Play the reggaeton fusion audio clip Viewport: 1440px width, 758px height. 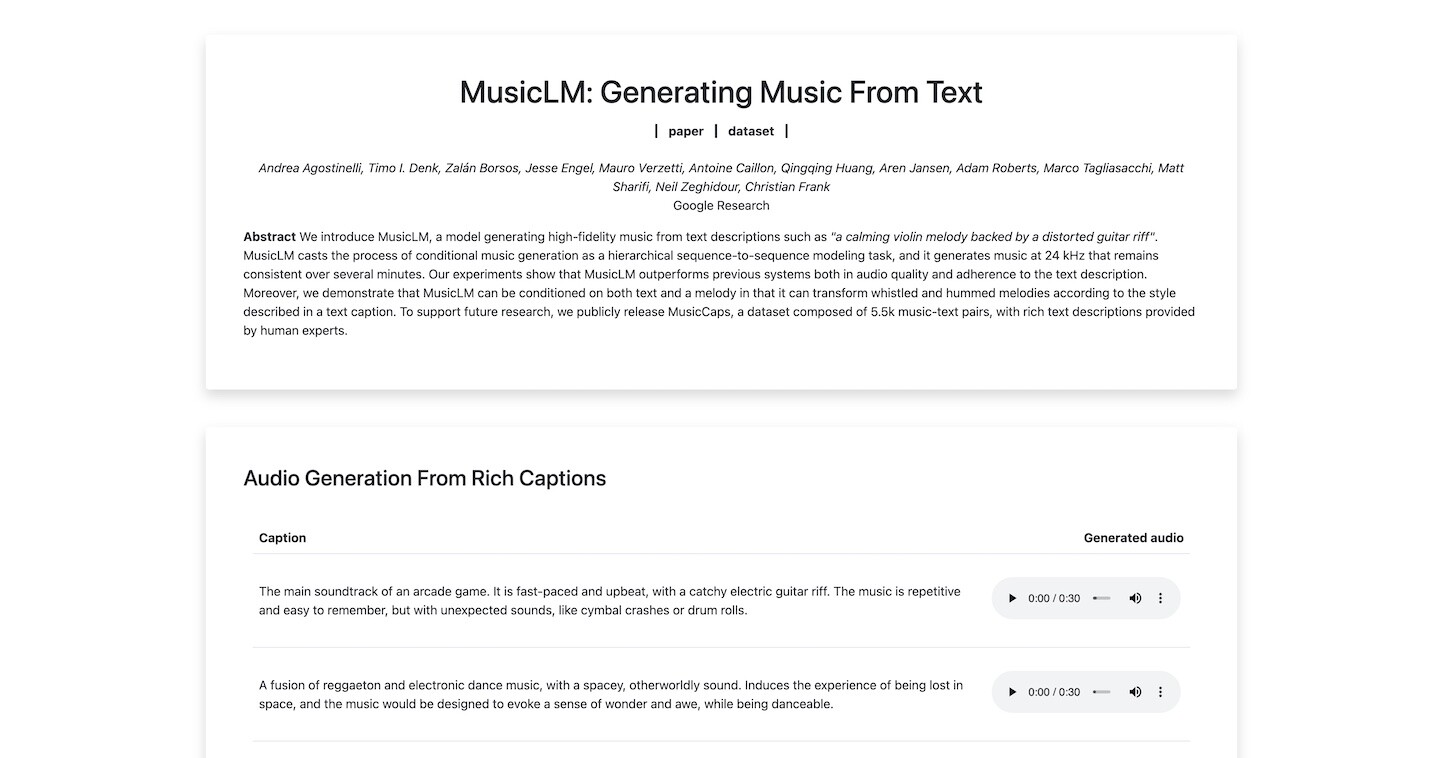point(1012,692)
